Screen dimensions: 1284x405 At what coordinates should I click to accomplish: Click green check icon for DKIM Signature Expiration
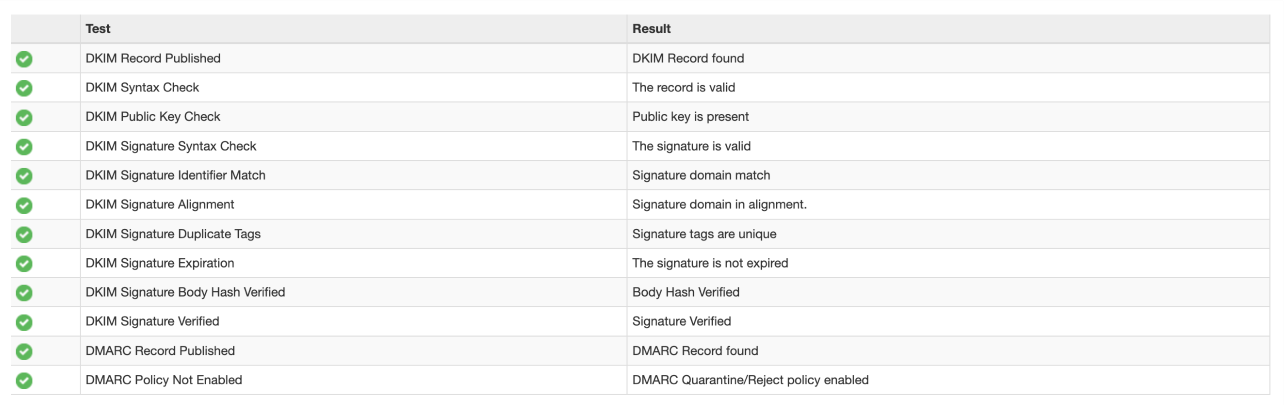(25, 264)
